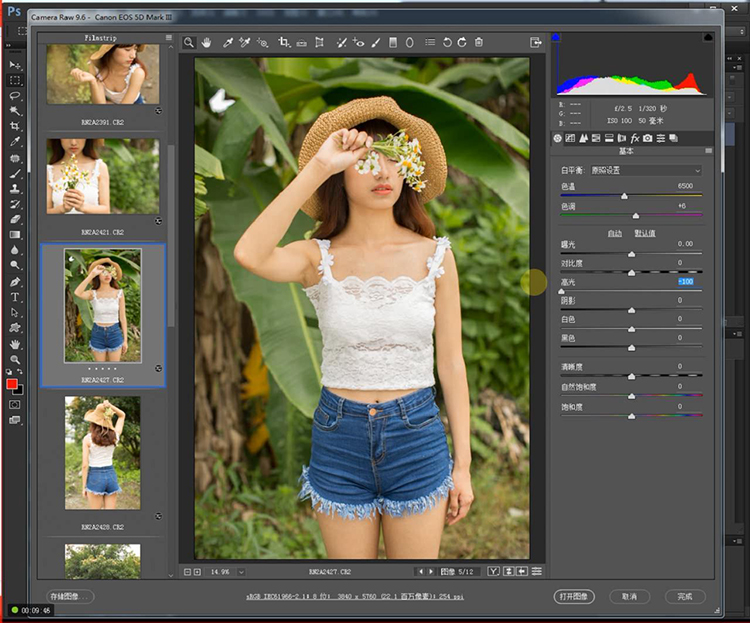Image resolution: width=750 pixels, height=623 pixels.
Task: Select filmstrip thumbnail 8N2A2428.CR2
Action: pos(103,452)
